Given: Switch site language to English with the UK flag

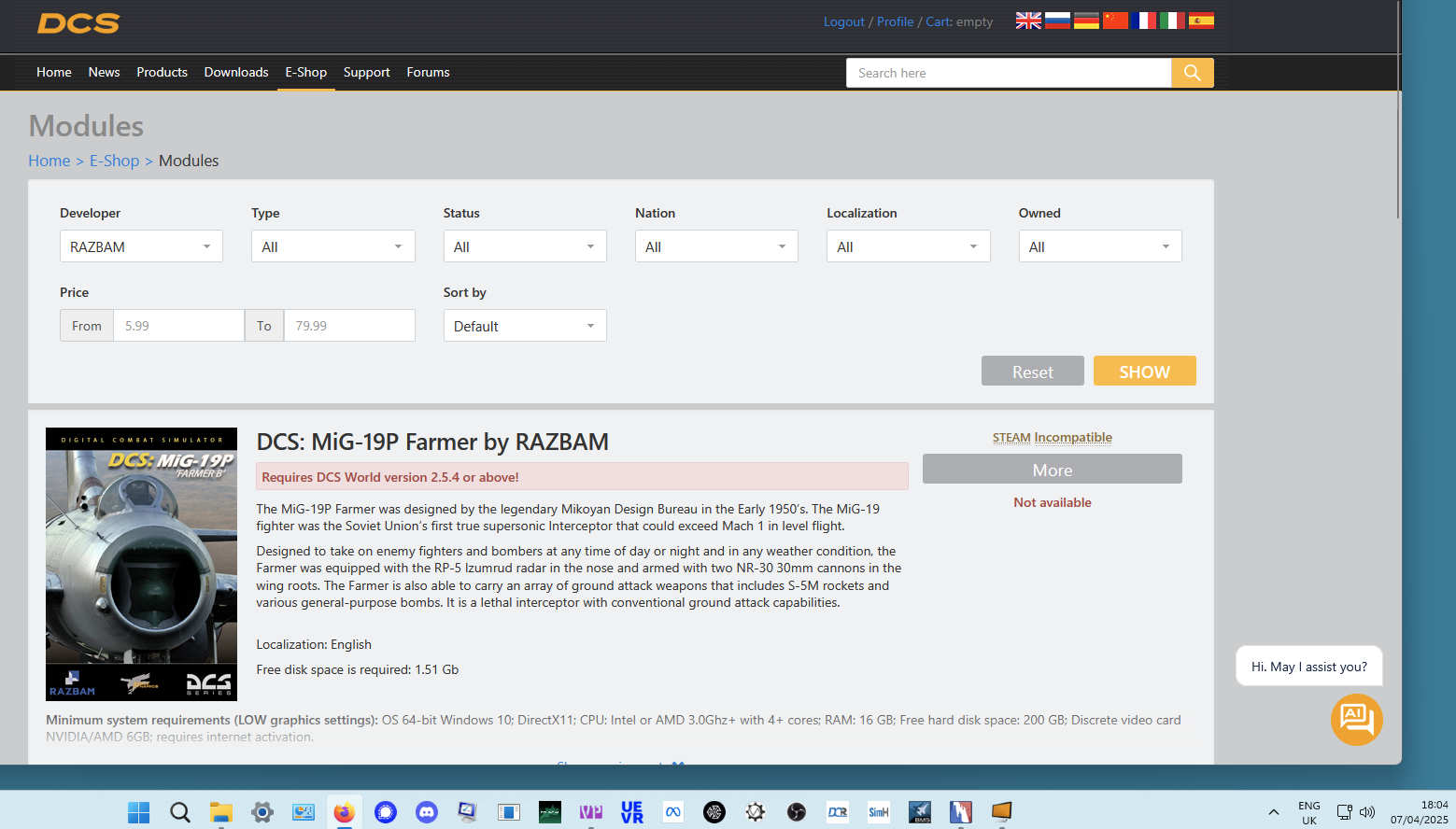Looking at the screenshot, I should point(1028,21).
